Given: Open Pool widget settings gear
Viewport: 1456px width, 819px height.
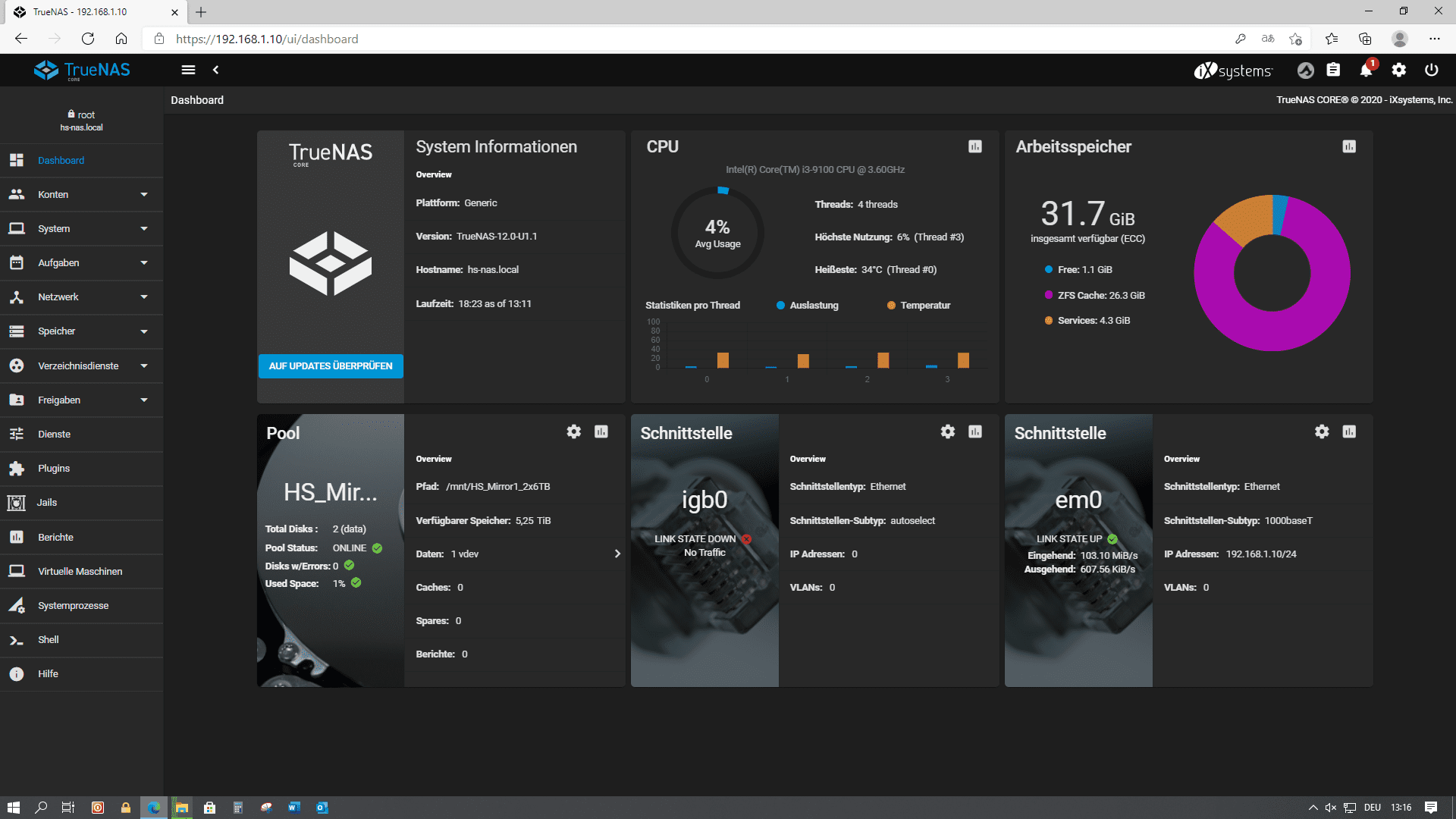Looking at the screenshot, I should [574, 431].
